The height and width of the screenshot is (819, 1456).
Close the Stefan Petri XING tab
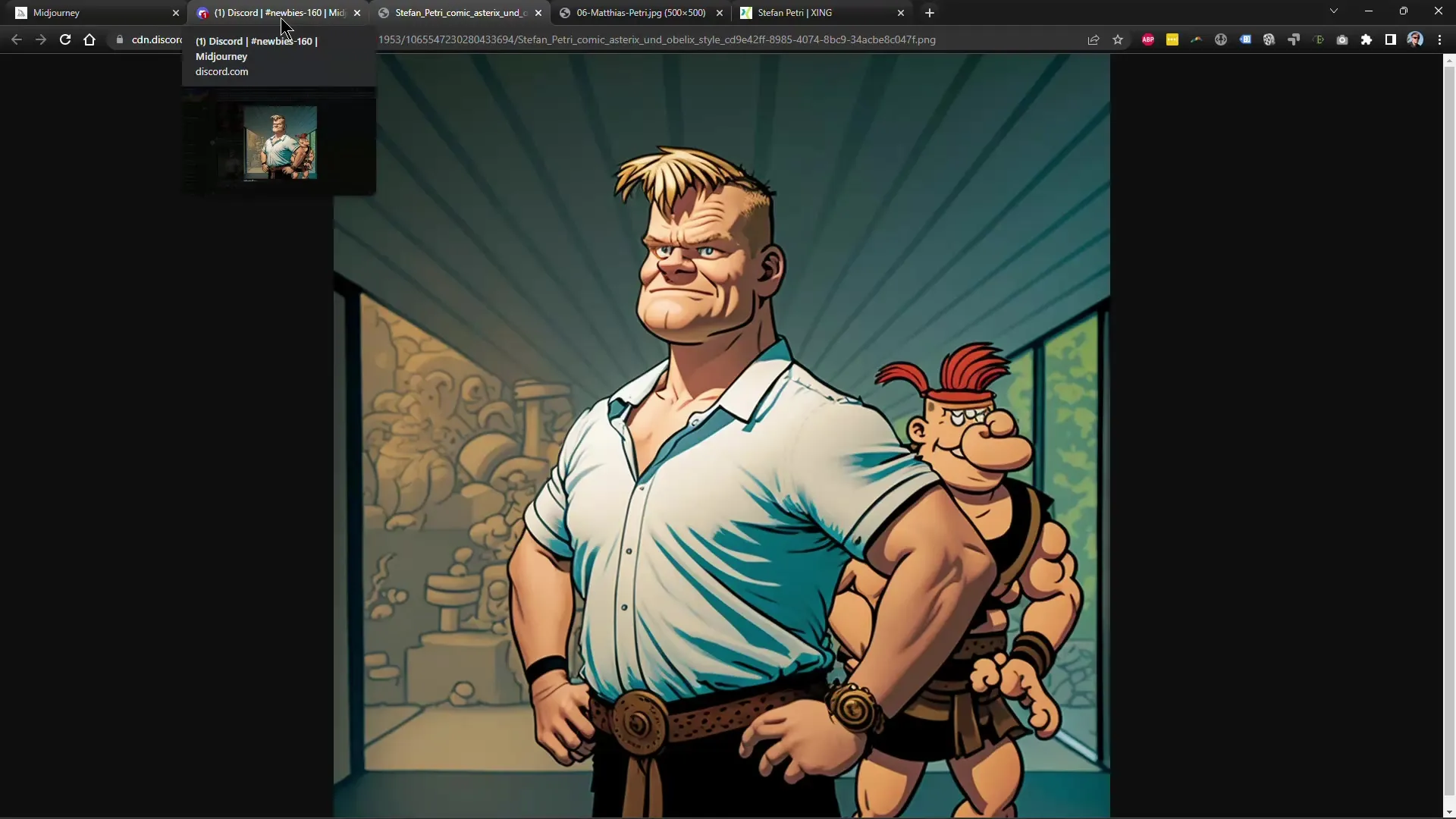(x=901, y=13)
